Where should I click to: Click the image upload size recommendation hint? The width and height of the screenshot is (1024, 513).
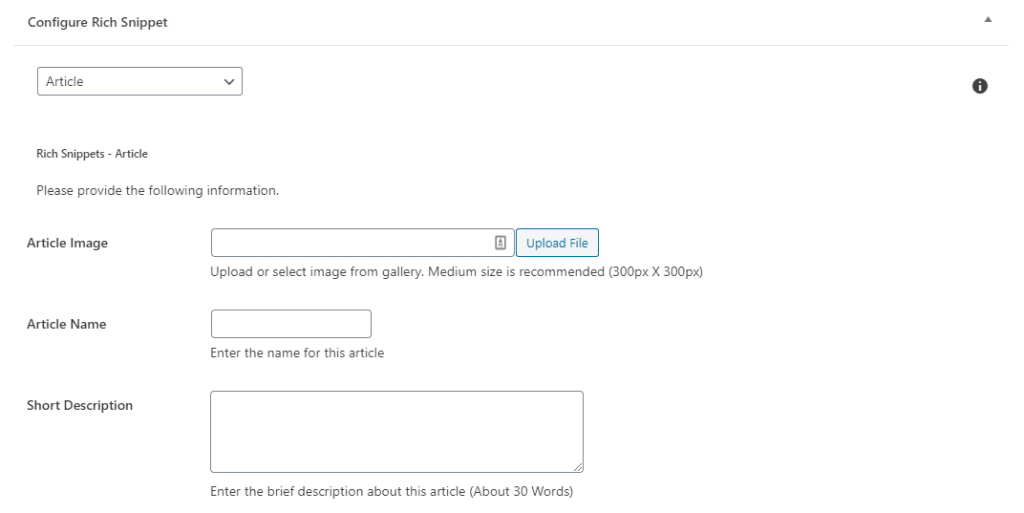click(x=456, y=272)
